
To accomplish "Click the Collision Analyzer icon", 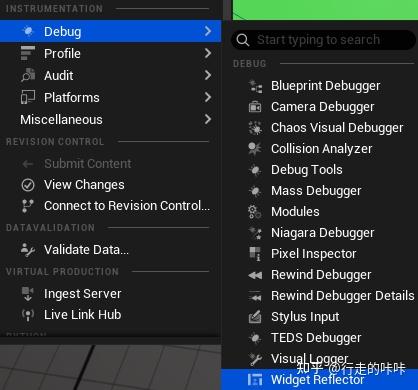I will coord(255,149).
